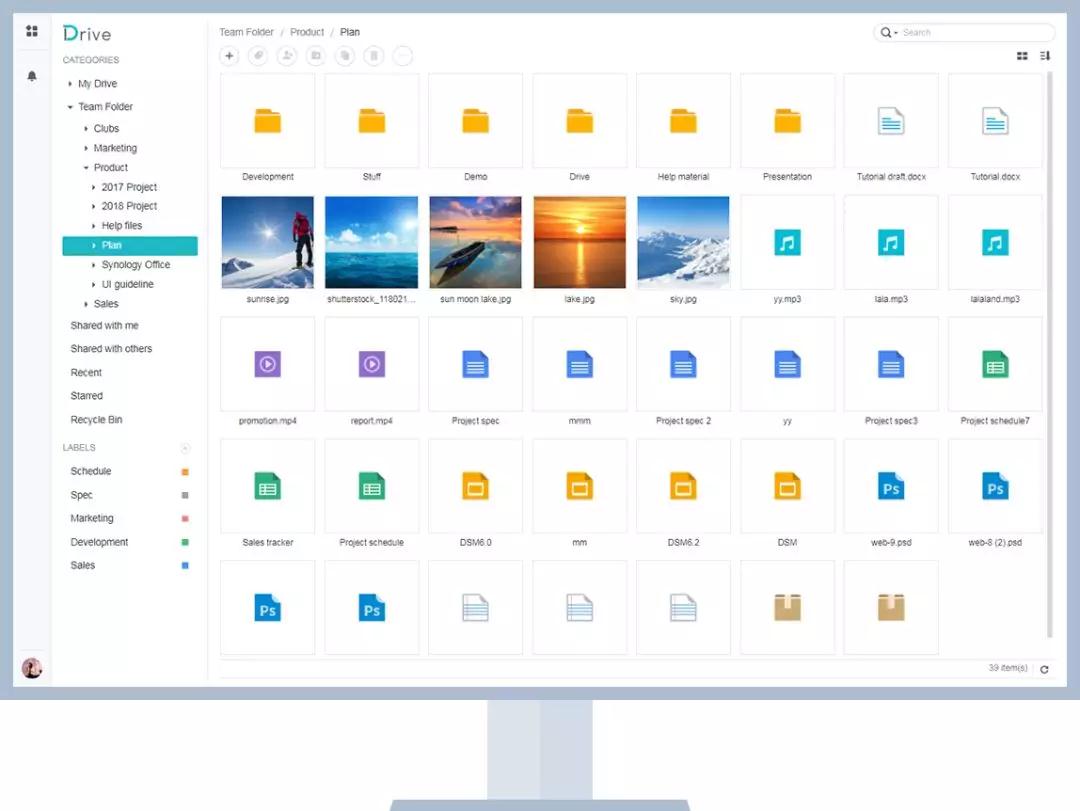Open the Shared with me category
Viewport: 1080px width, 811px height.
pyautogui.click(x=104, y=326)
